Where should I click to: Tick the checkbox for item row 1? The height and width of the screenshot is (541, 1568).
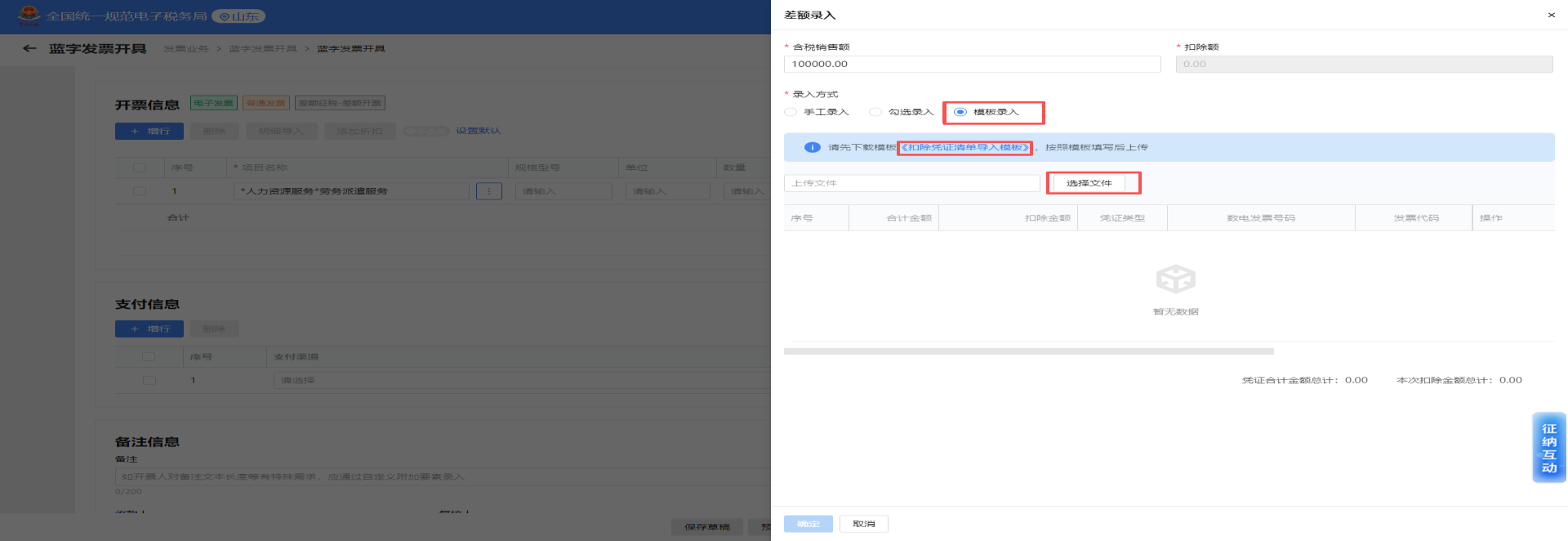140,191
